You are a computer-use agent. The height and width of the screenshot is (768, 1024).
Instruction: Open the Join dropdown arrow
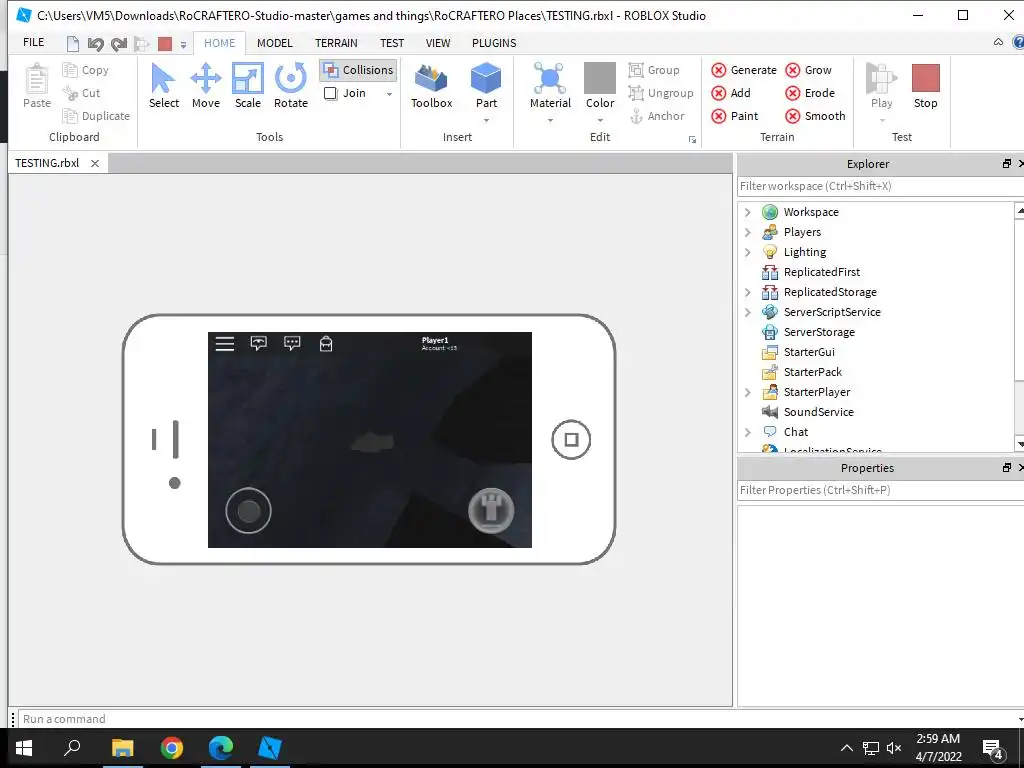pos(389,94)
